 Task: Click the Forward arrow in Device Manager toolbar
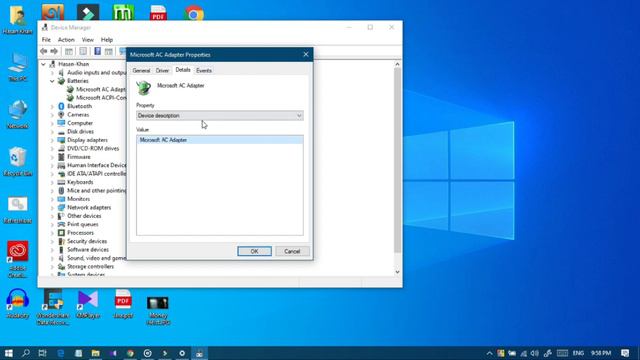[x=54, y=51]
